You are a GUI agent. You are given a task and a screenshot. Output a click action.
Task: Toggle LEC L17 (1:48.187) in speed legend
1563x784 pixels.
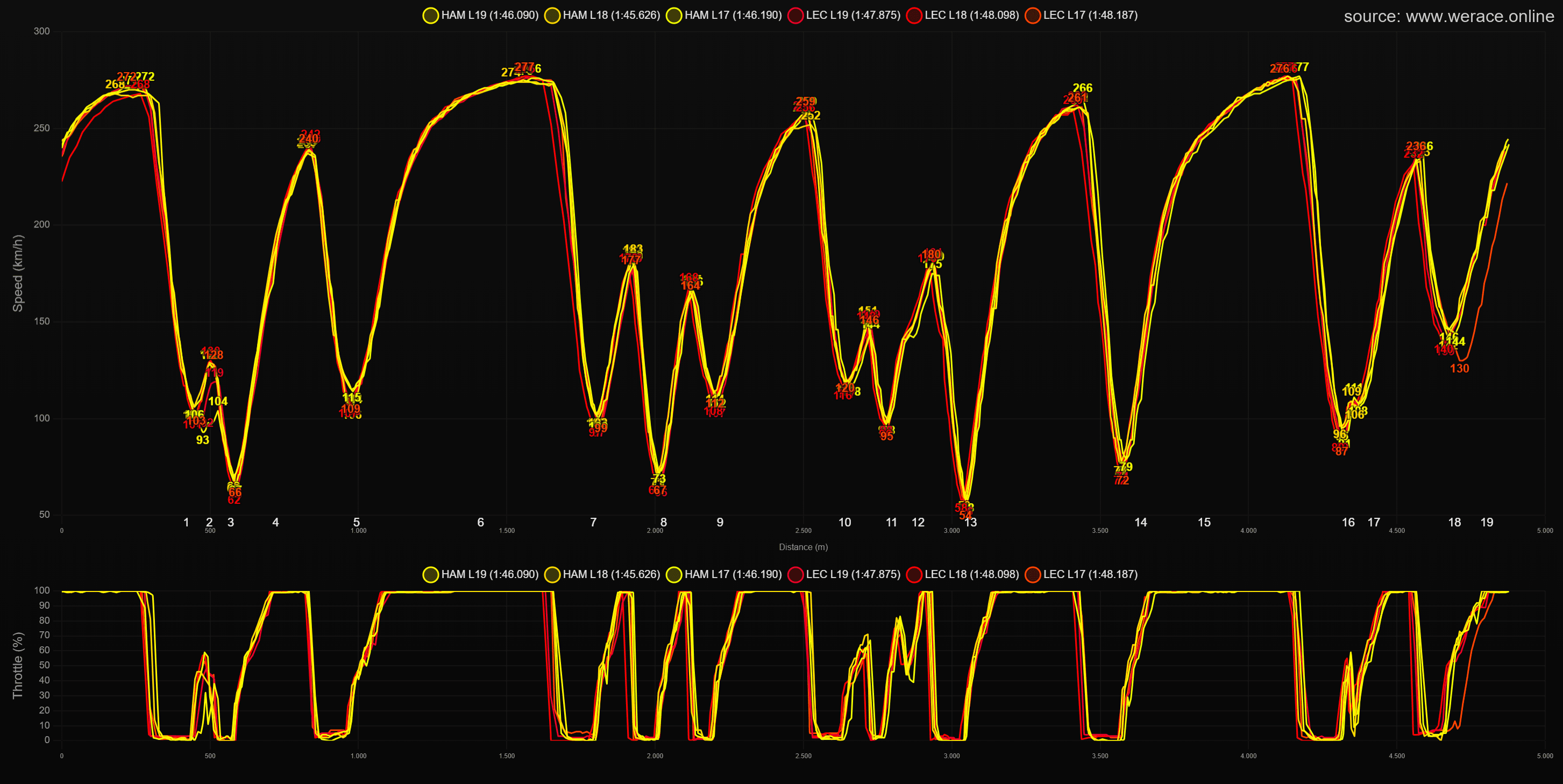[x=1081, y=15]
